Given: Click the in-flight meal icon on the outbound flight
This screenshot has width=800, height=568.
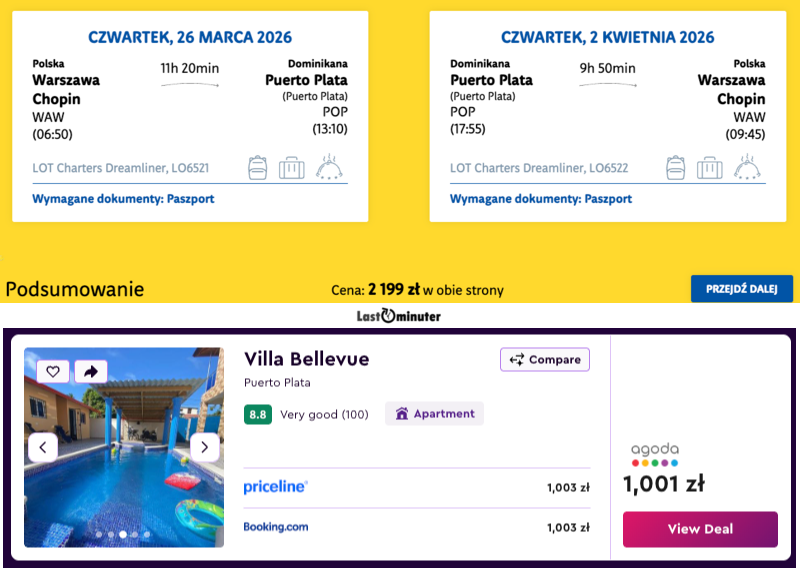Looking at the screenshot, I should [329, 167].
